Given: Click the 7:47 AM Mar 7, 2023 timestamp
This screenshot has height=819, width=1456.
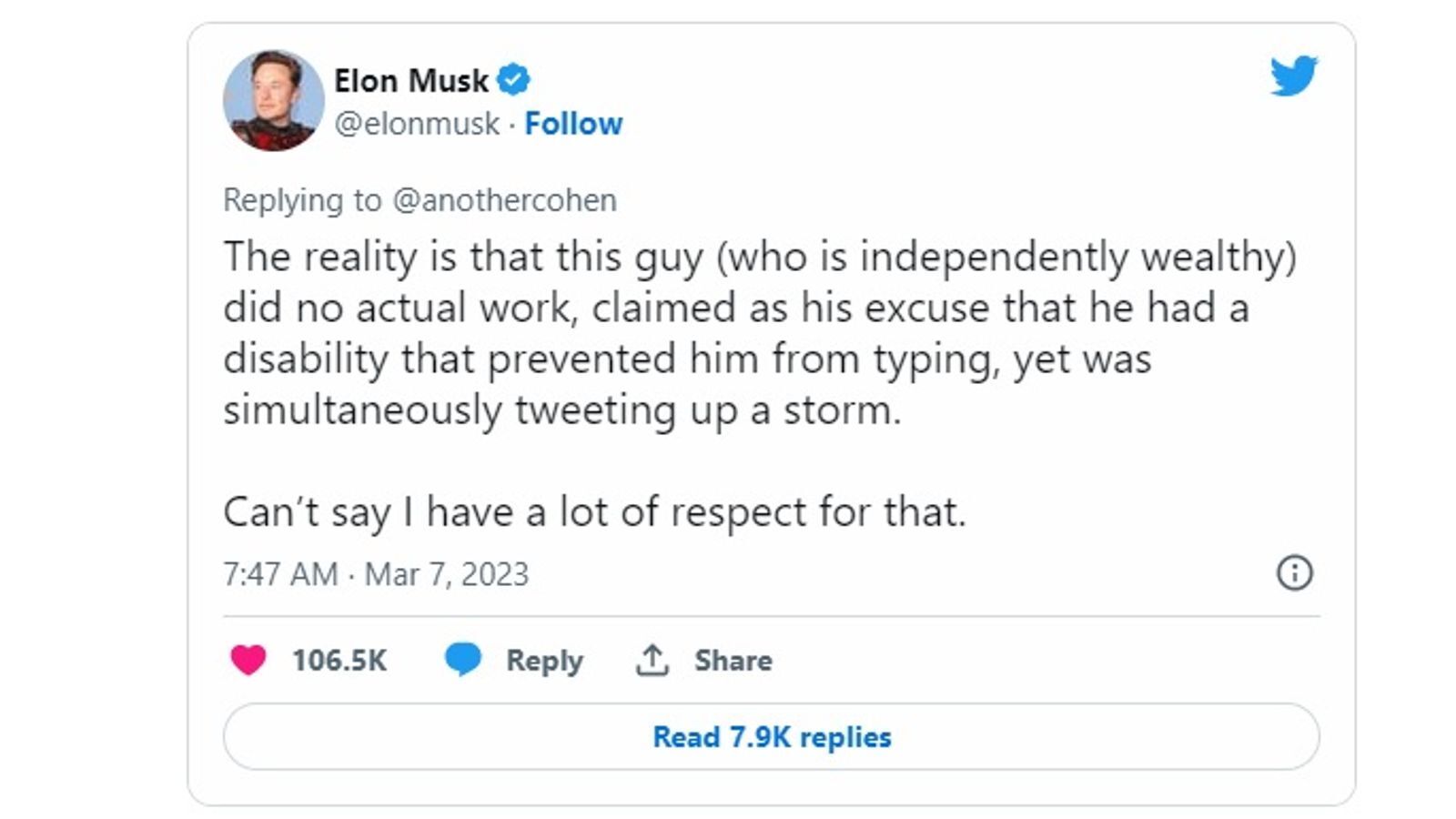Looking at the screenshot, I should pos(376,574).
